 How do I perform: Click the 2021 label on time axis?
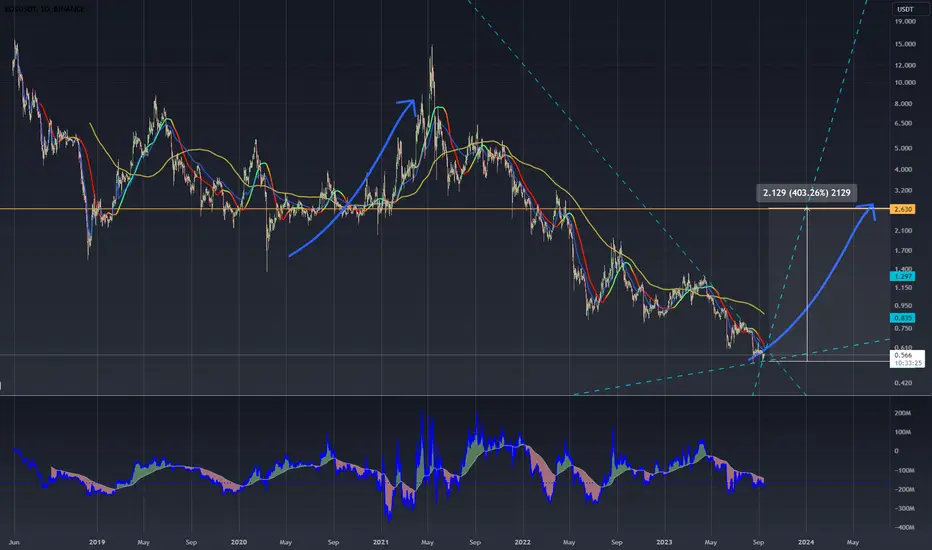[x=380, y=542]
